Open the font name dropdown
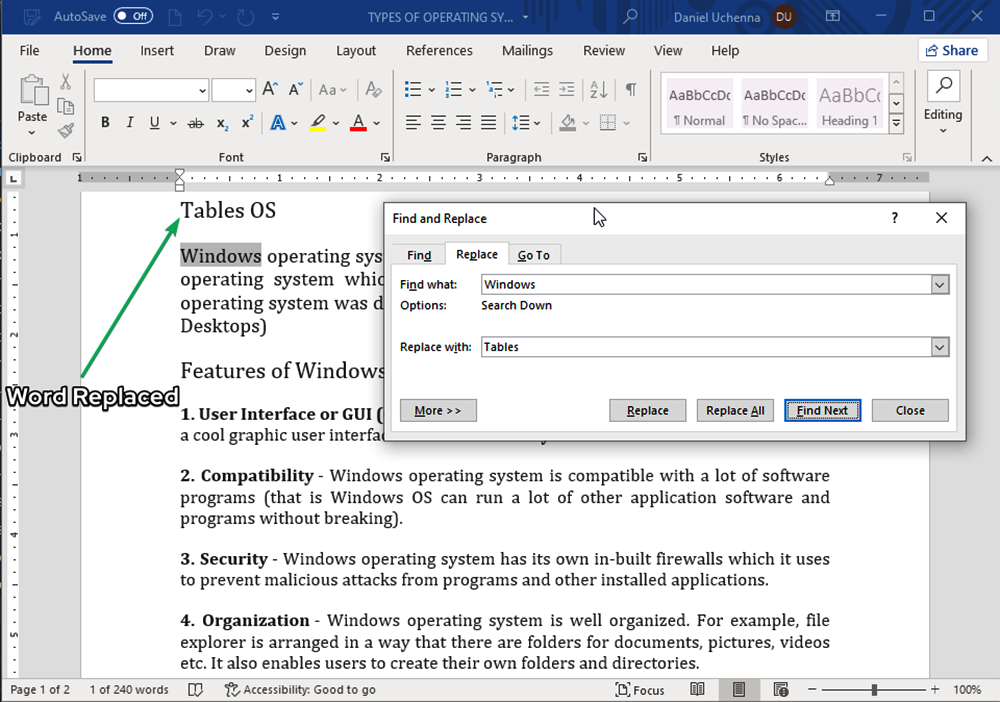 tap(202, 90)
